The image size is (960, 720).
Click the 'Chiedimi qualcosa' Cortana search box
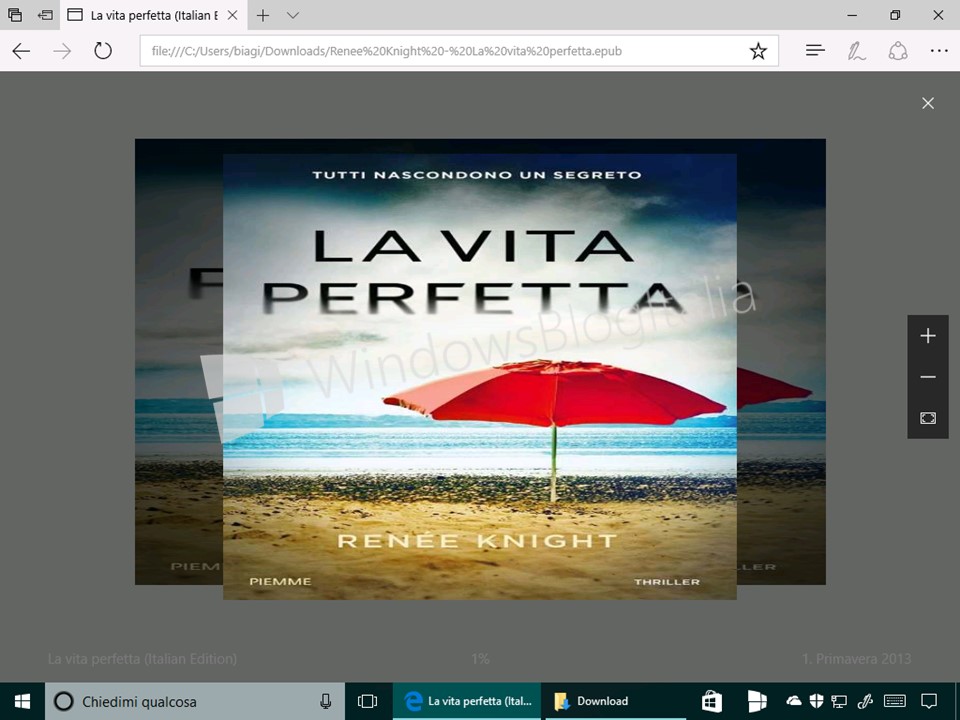(195, 701)
